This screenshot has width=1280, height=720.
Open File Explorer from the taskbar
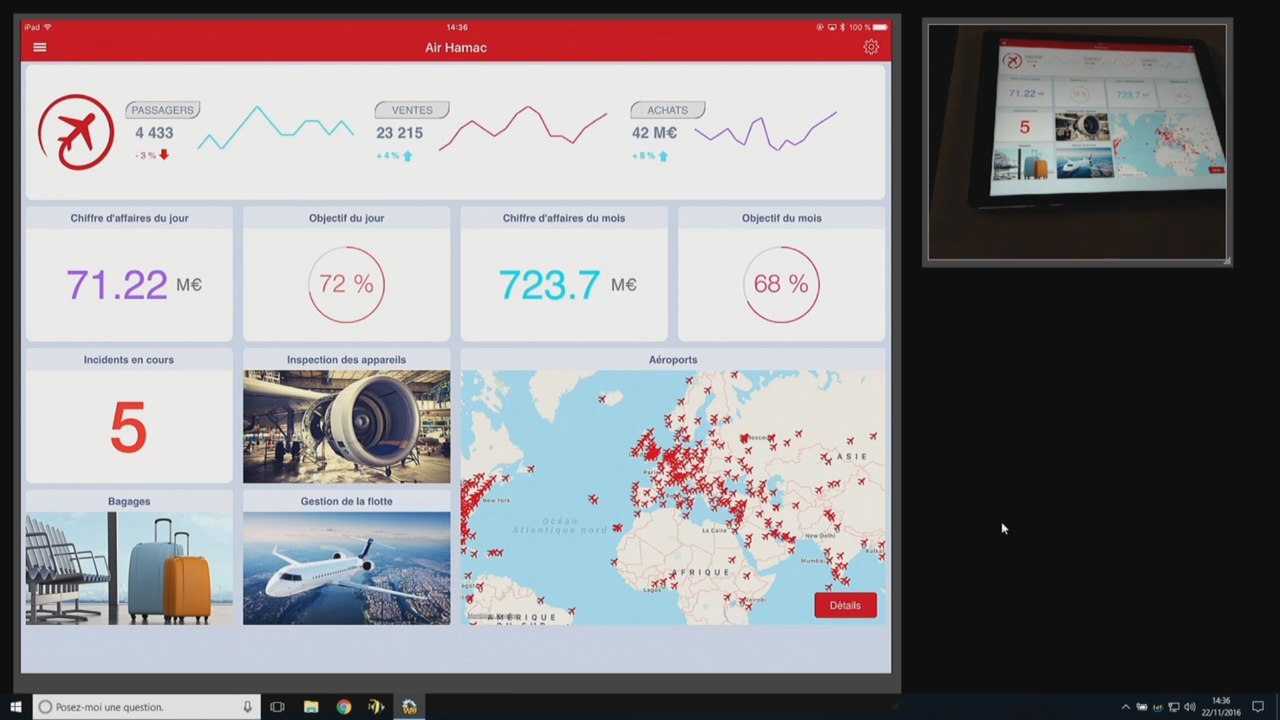[311, 707]
